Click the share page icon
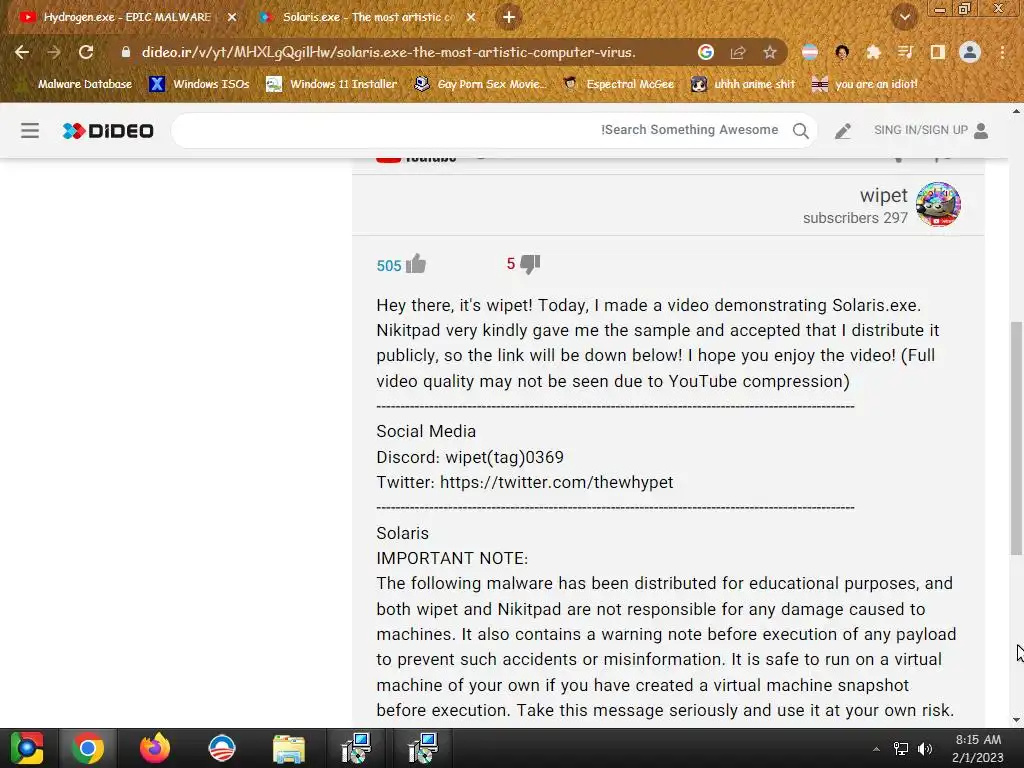Image resolution: width=1024 pixels, height=768 pixels. coord(738,52)
